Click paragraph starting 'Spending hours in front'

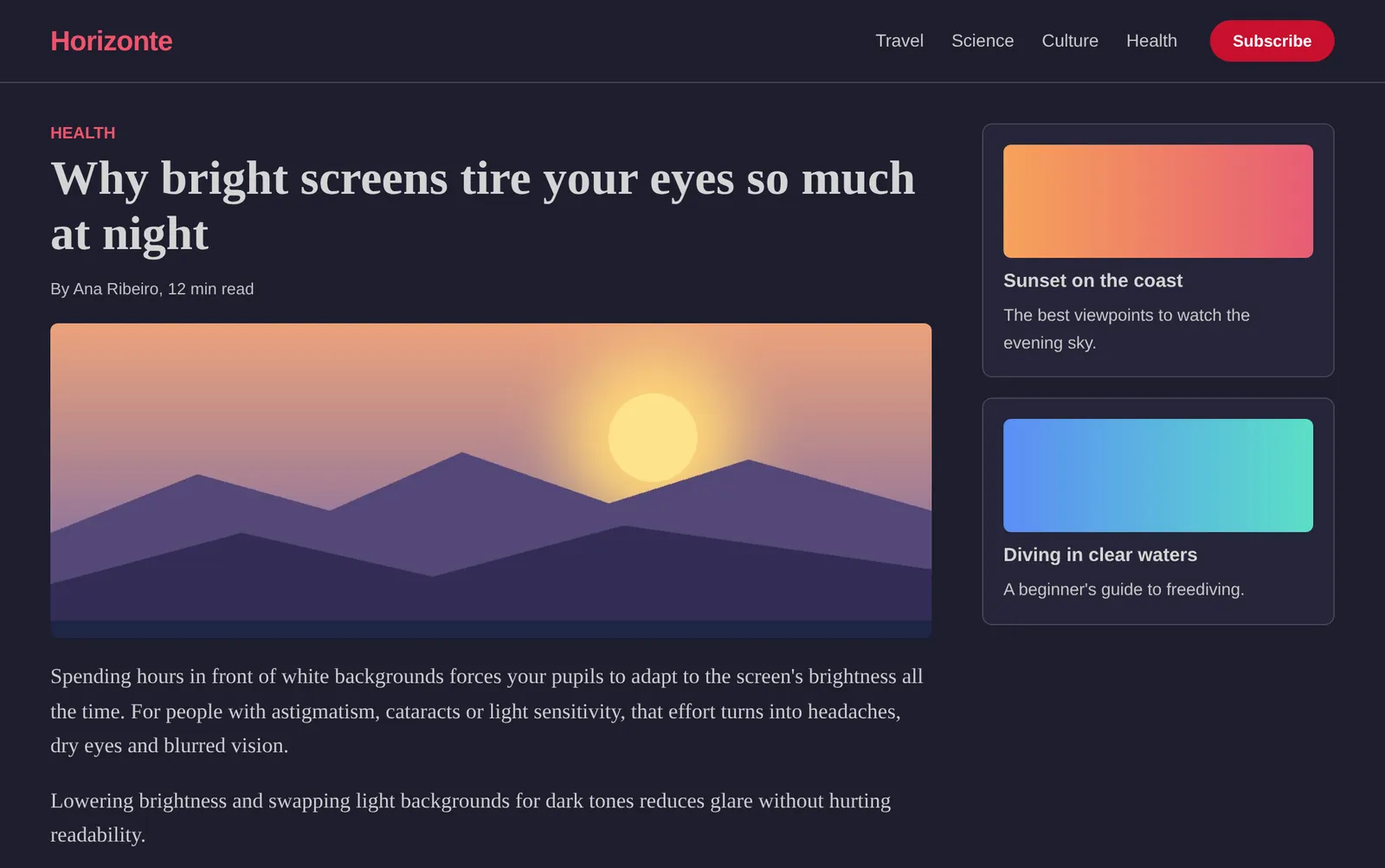click(486, 710)
